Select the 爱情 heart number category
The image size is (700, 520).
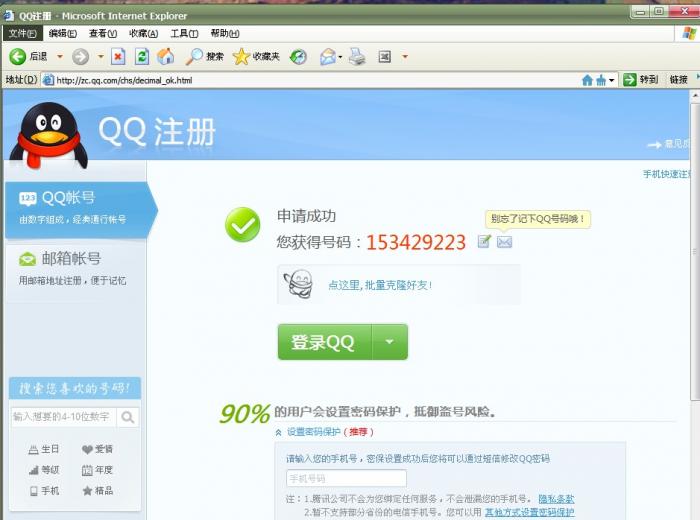[97, 449]
